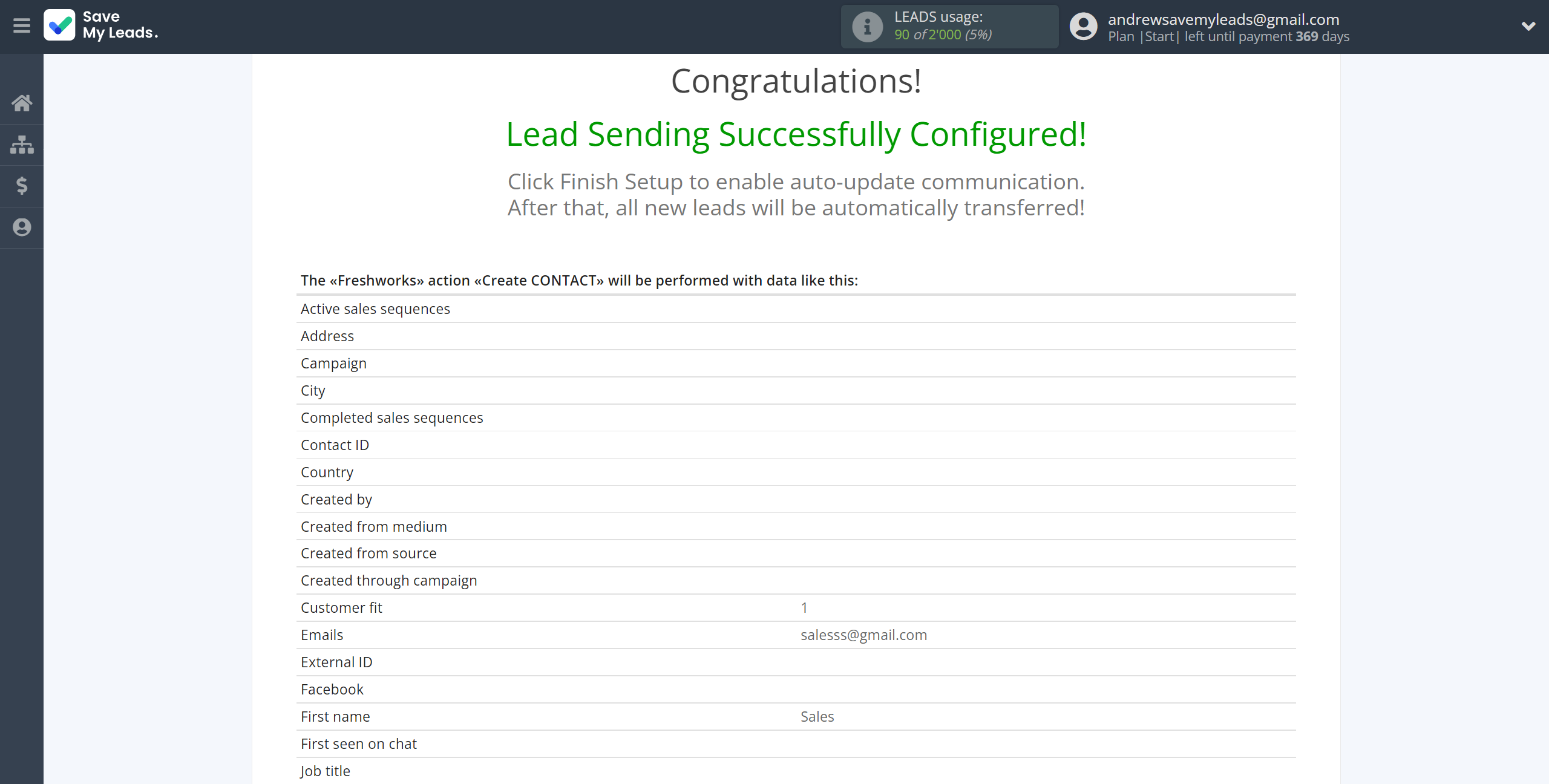Click the billing/pricing dollar icon
Screen dimensions: 1549x784
(x=22, y=184)
